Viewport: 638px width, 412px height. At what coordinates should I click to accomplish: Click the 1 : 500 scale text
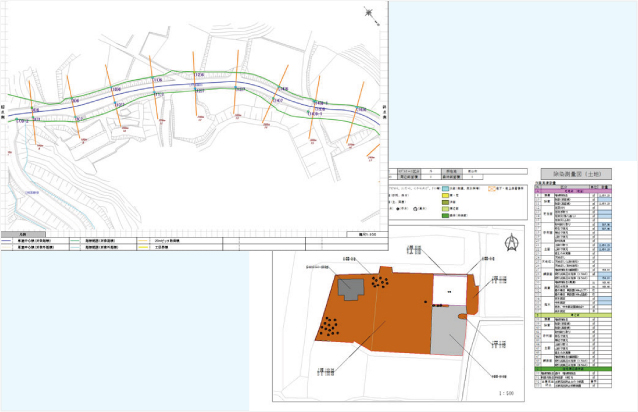pos(506,393)
